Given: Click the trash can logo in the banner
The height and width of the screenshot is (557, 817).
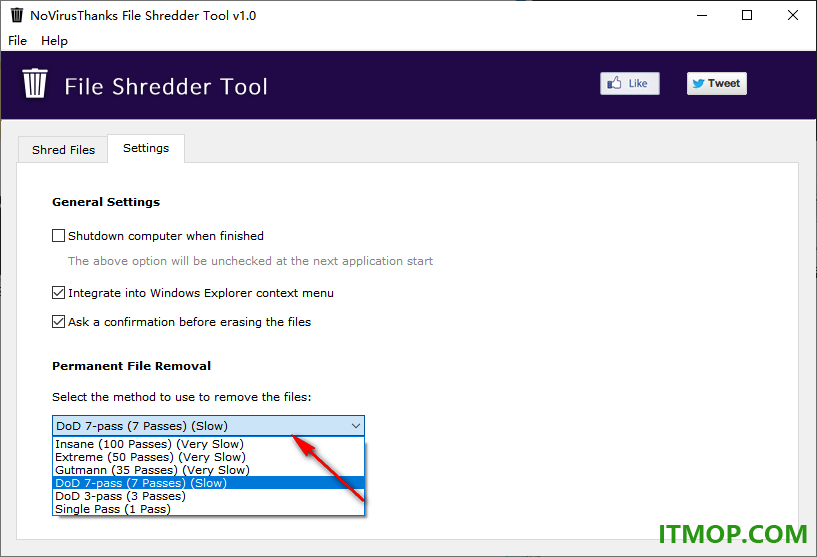Looking at the screenshot, I should [35, 83].
